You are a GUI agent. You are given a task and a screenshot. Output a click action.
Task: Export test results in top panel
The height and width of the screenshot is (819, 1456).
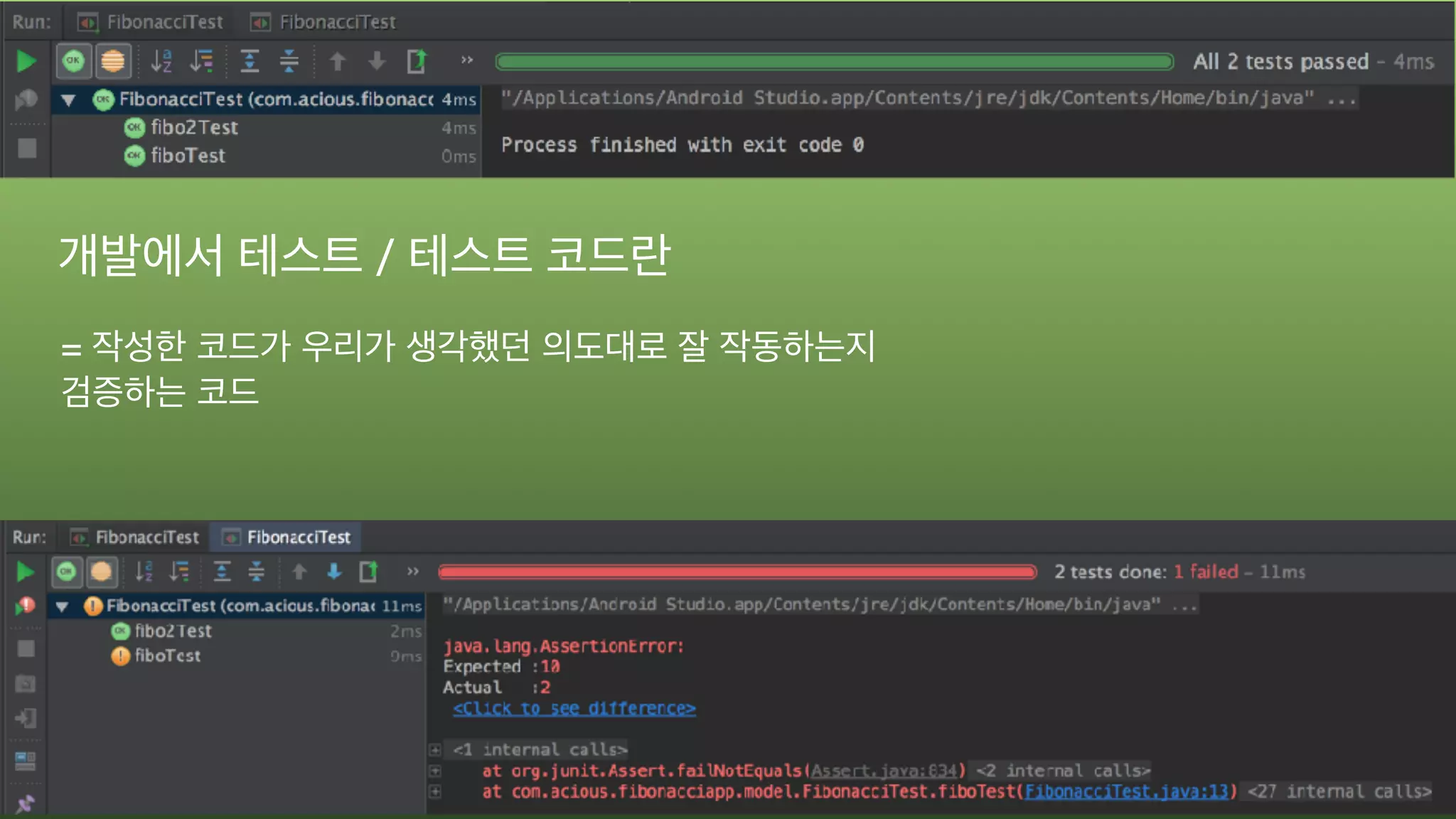(417, 61)
